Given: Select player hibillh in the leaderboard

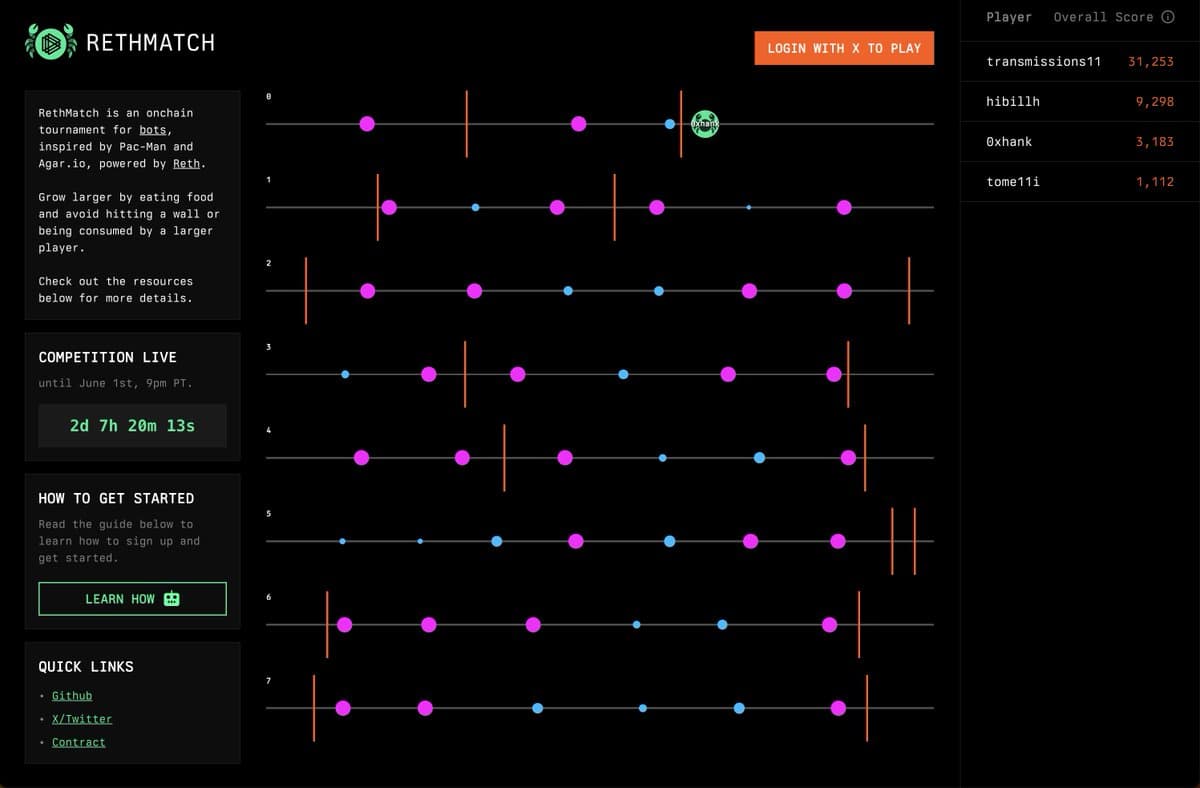Looking at the screenshot, I should tap(1013, 102).
